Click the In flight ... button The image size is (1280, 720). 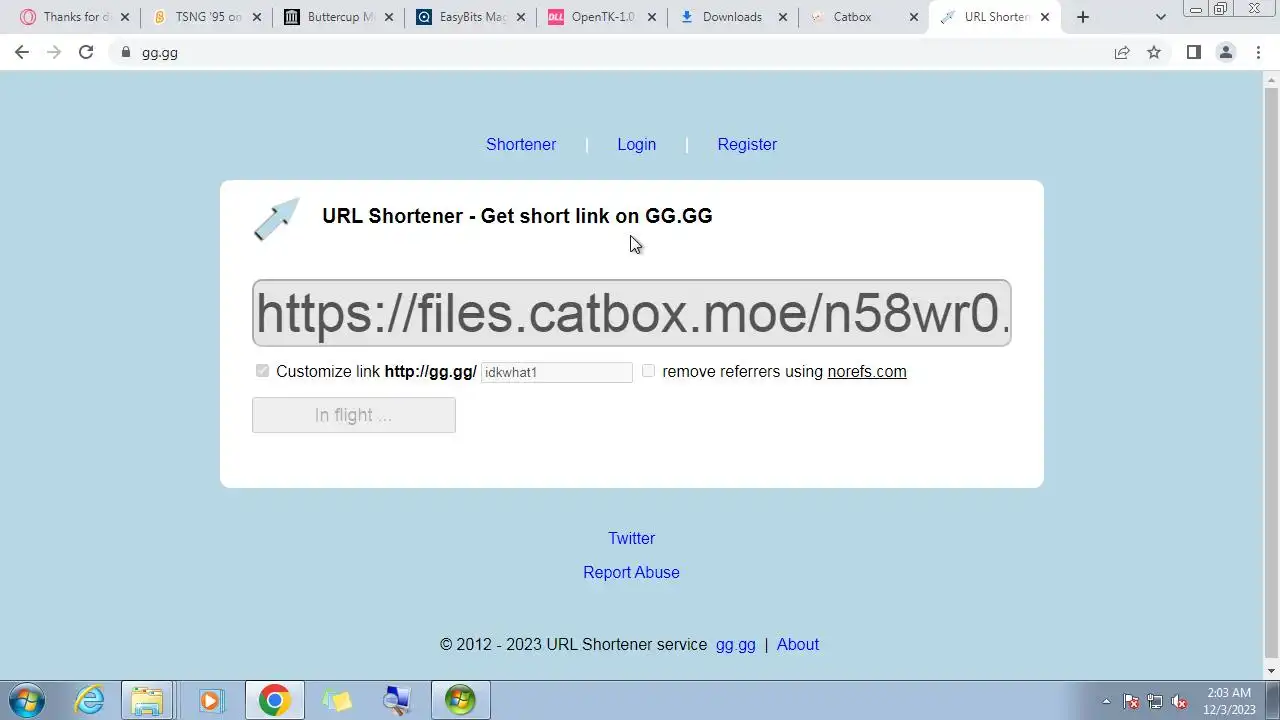(x=354, y=415)
